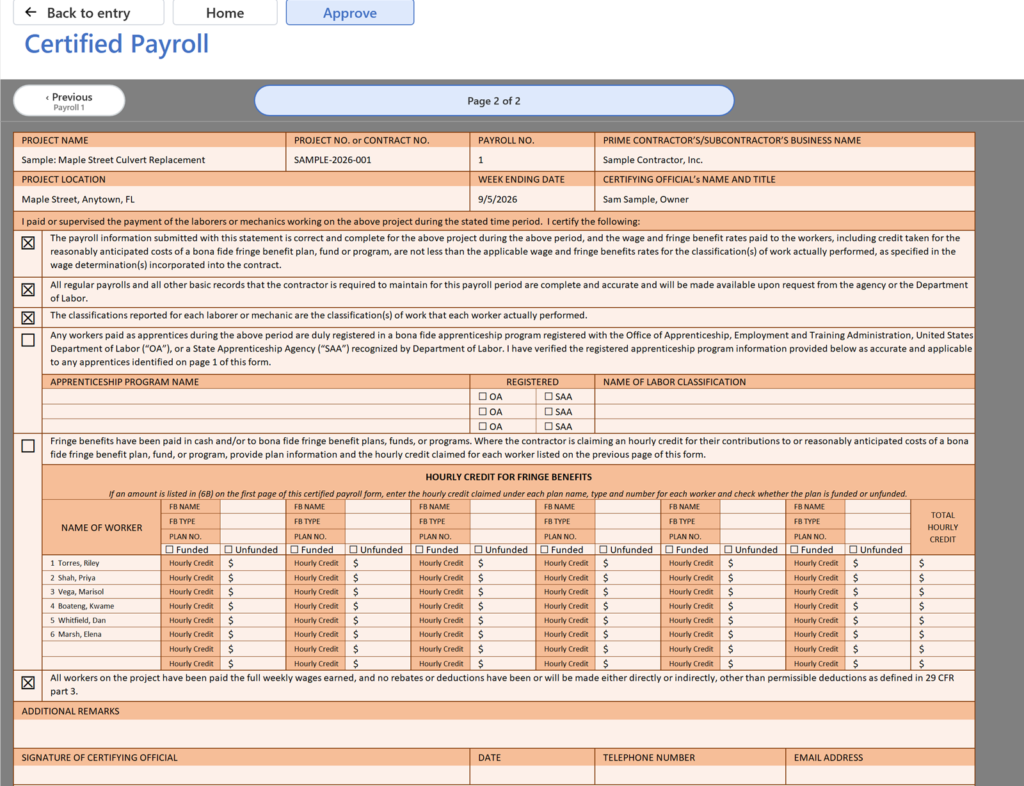Check OA in first apprenticeship row
The width and height of the screenshot is (1024, 786).
click(x=483, y=396)
